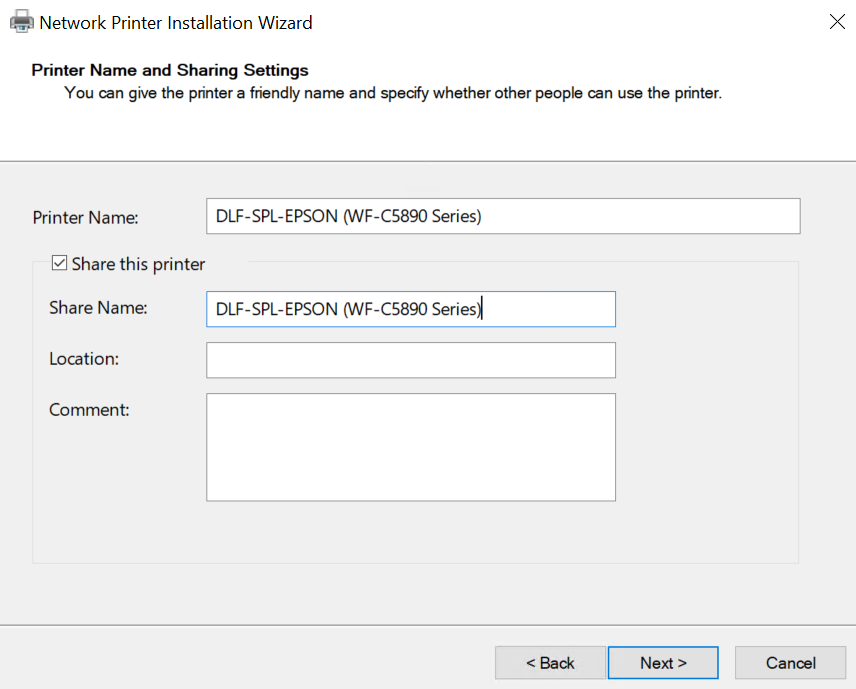Click inside the Comment text box
The width and height of the screenshot is (856, 689).
pos(410,446)
